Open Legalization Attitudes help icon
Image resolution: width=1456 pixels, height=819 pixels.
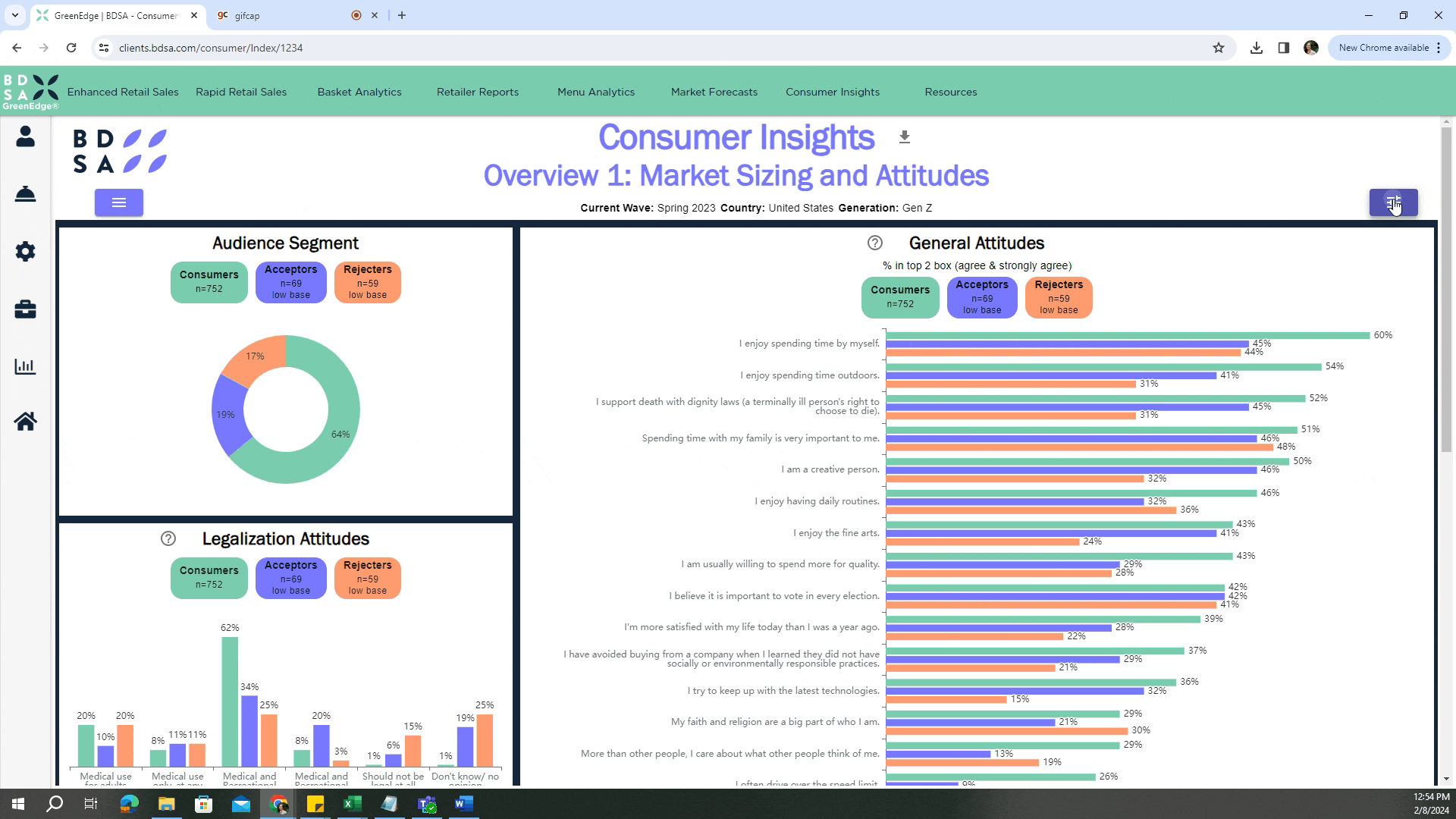168,538
